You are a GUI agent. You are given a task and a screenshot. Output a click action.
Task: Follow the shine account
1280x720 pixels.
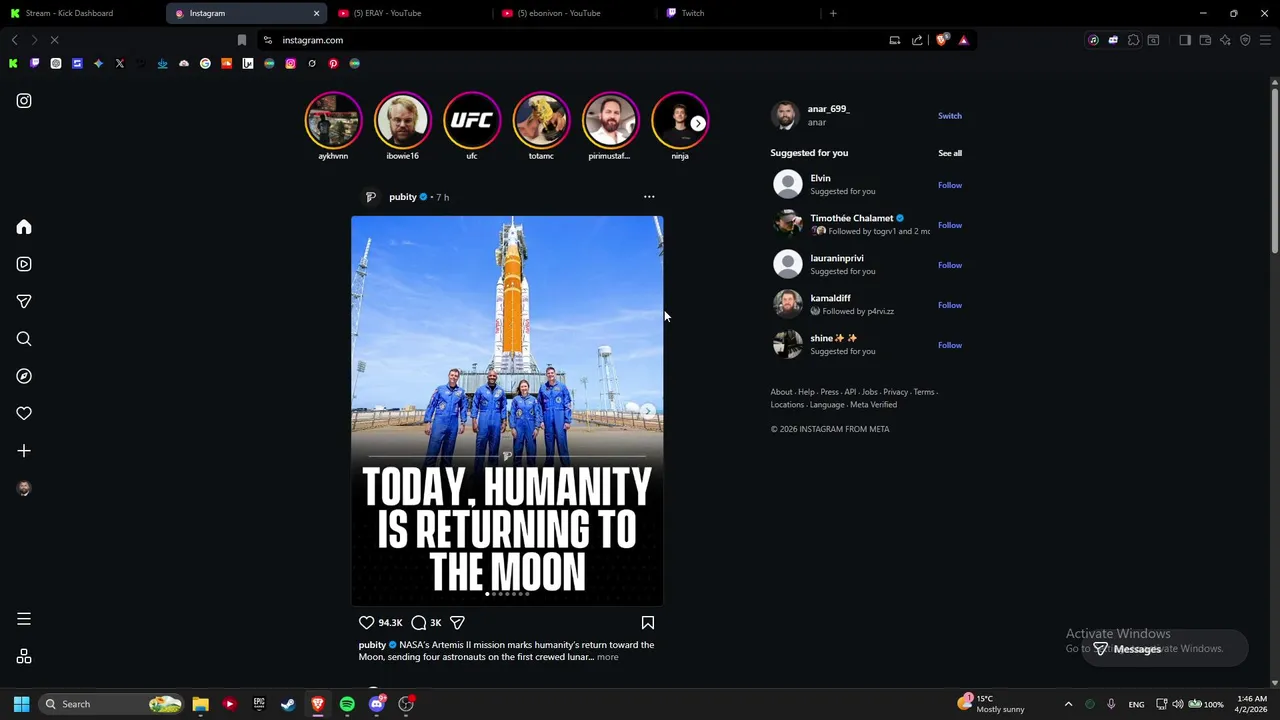(950, 345)
